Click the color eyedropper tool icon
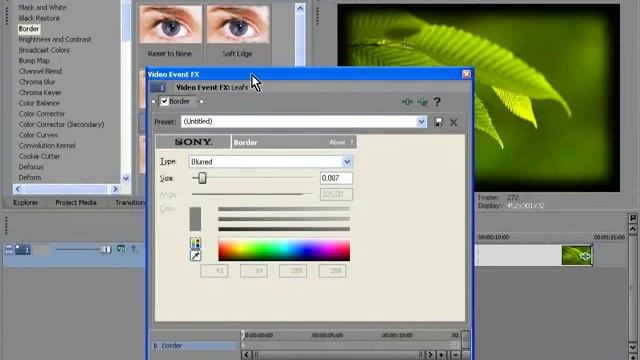 coord(196,256)
